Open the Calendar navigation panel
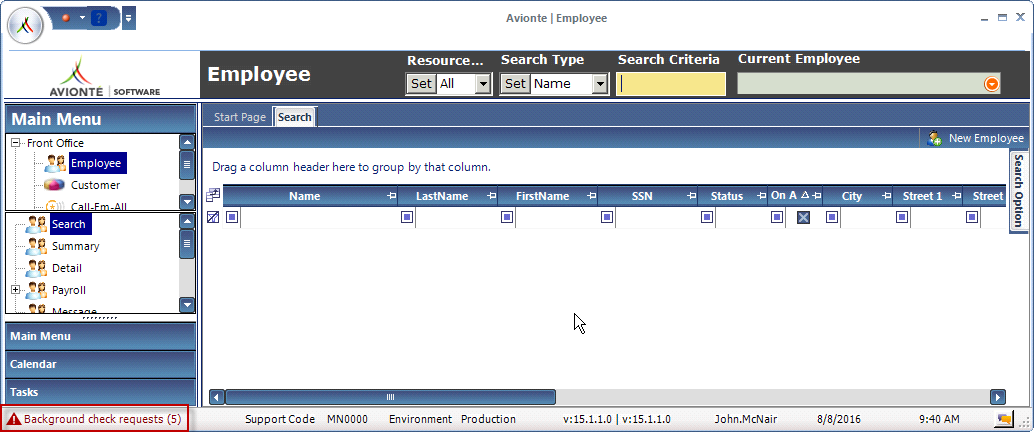Image resolution: width=1034 pixels, height=432 pixels. [100, 364]
